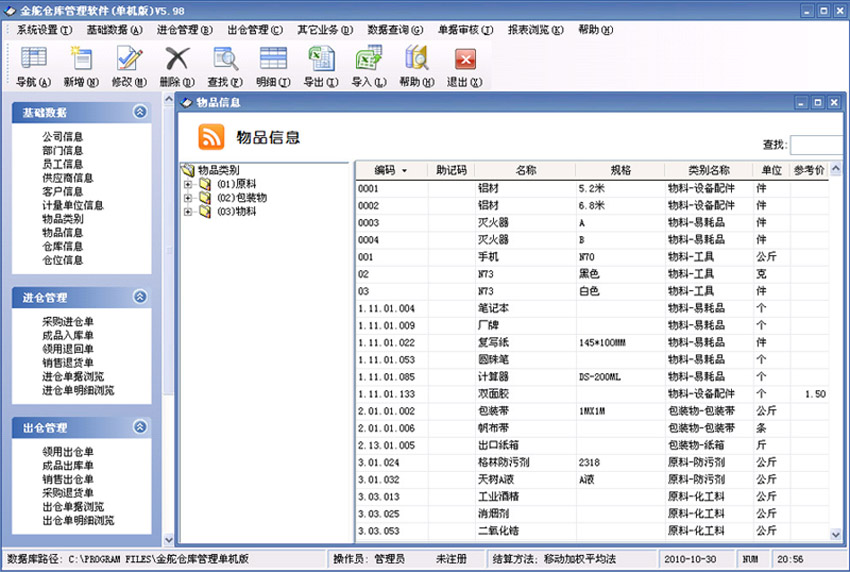Open the 进仓管理 menu
This screenshot has width=850, height=572.
tap(185, 30)
